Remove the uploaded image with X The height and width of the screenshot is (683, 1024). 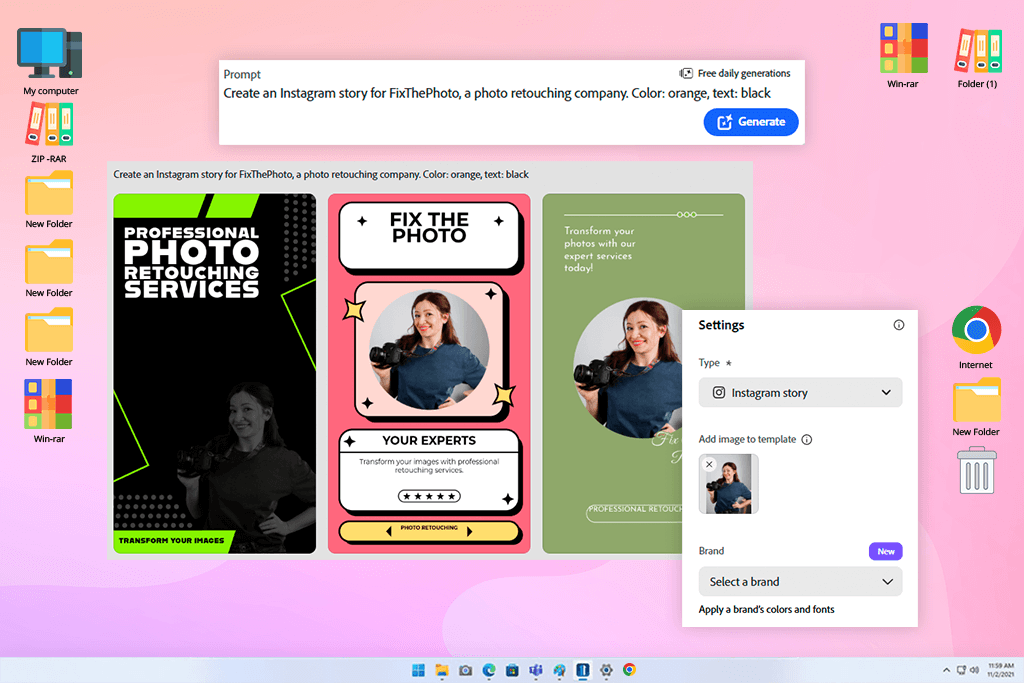point(709,464)
